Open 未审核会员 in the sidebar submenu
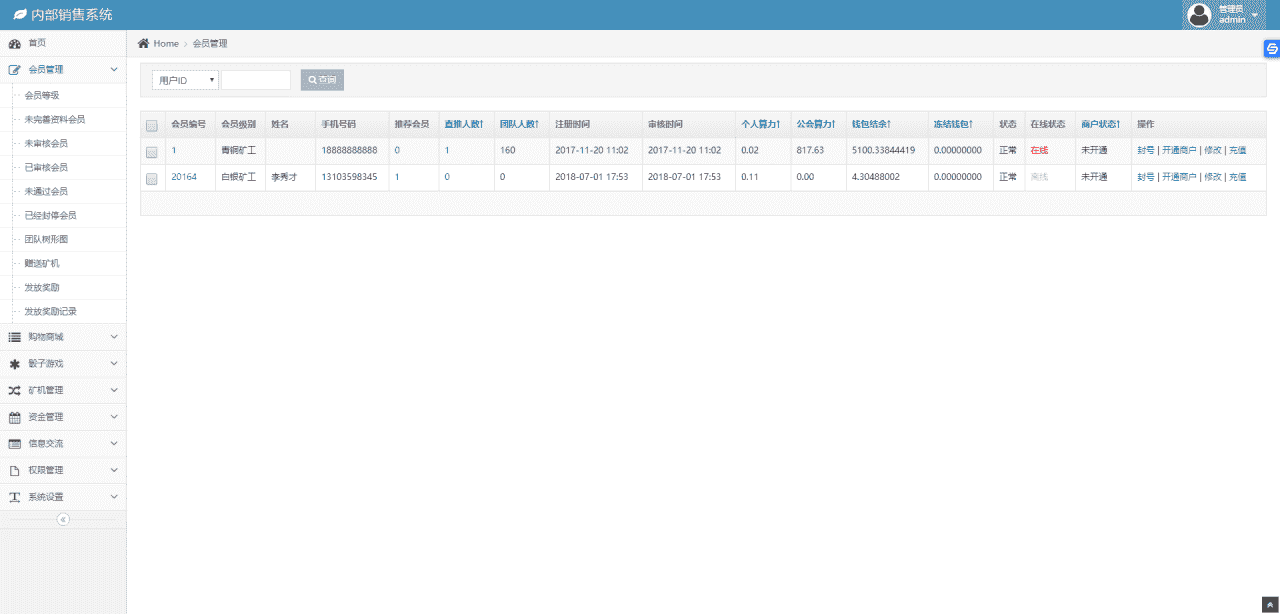Screen dimensions: 1280x614 pyautogui.click(x=46, y=143)
